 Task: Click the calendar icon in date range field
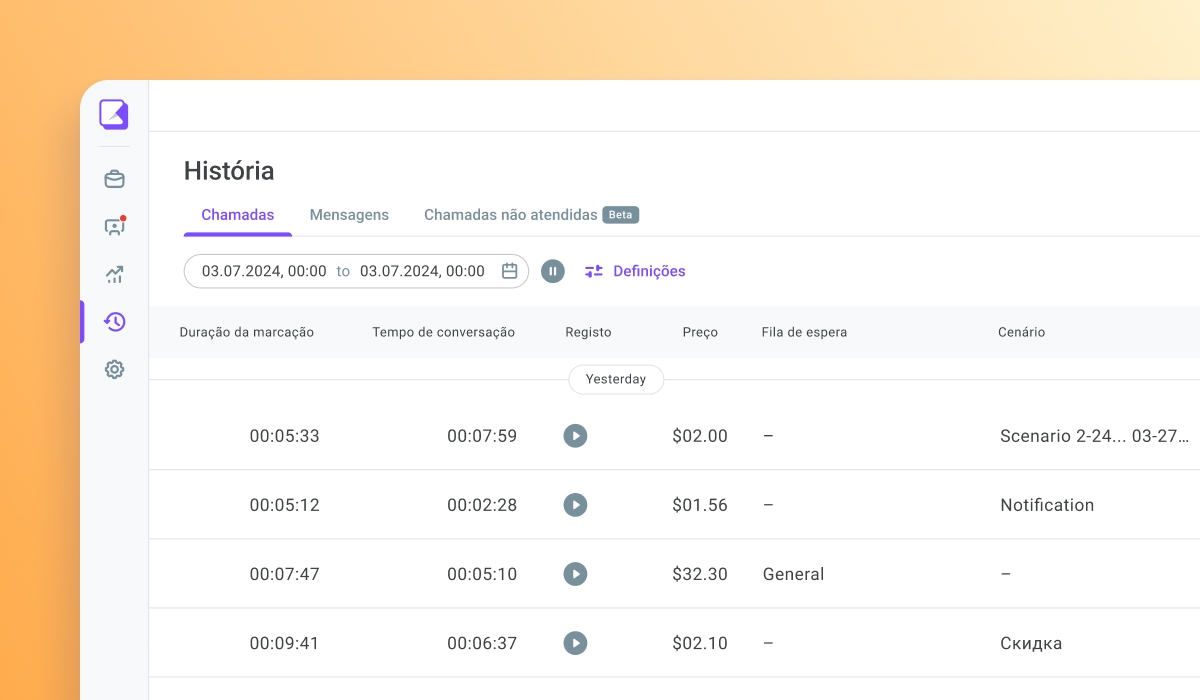pyautogui.click(x=509, y=271)
